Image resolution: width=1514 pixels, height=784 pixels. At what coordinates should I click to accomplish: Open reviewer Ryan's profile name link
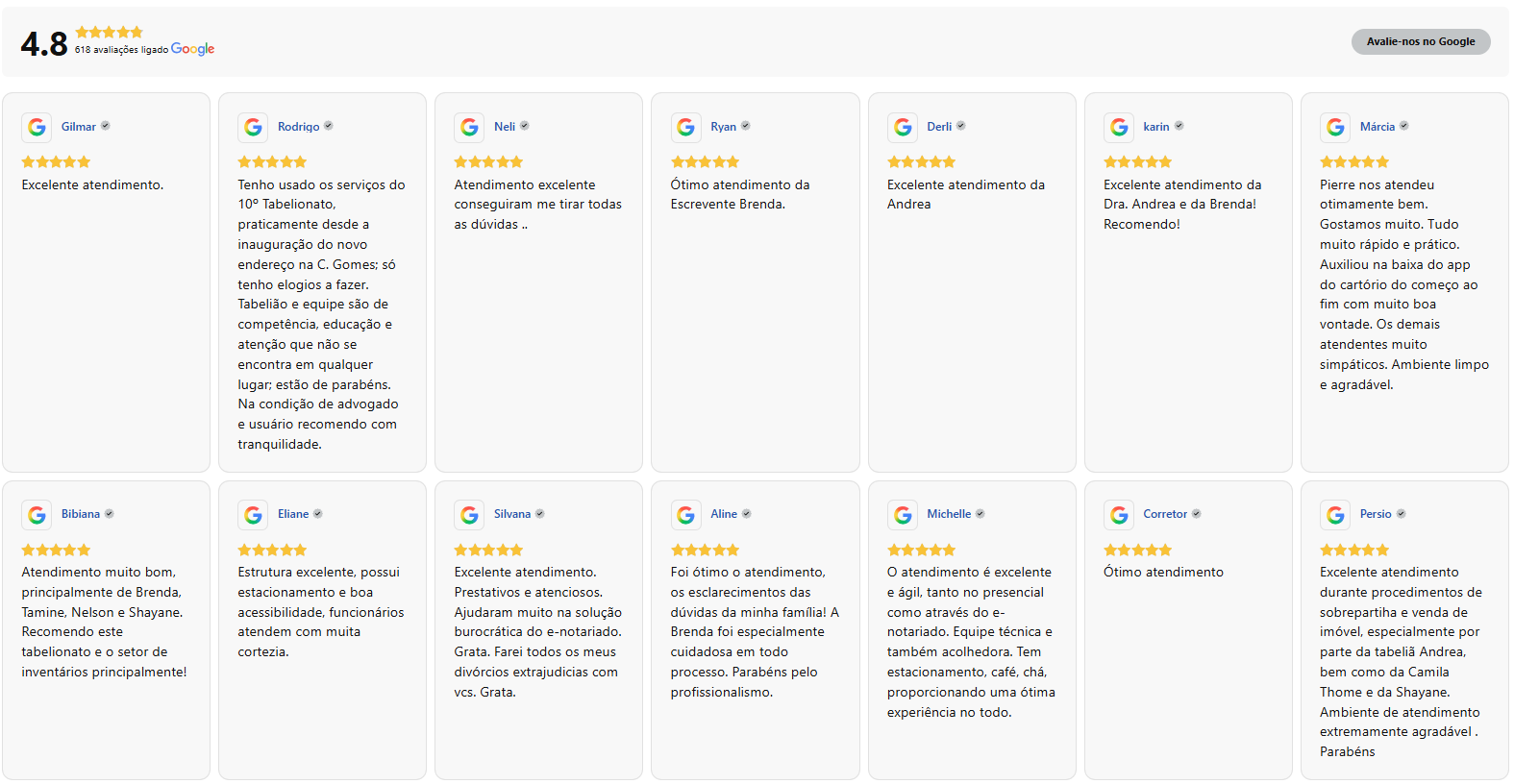(723, 127)
